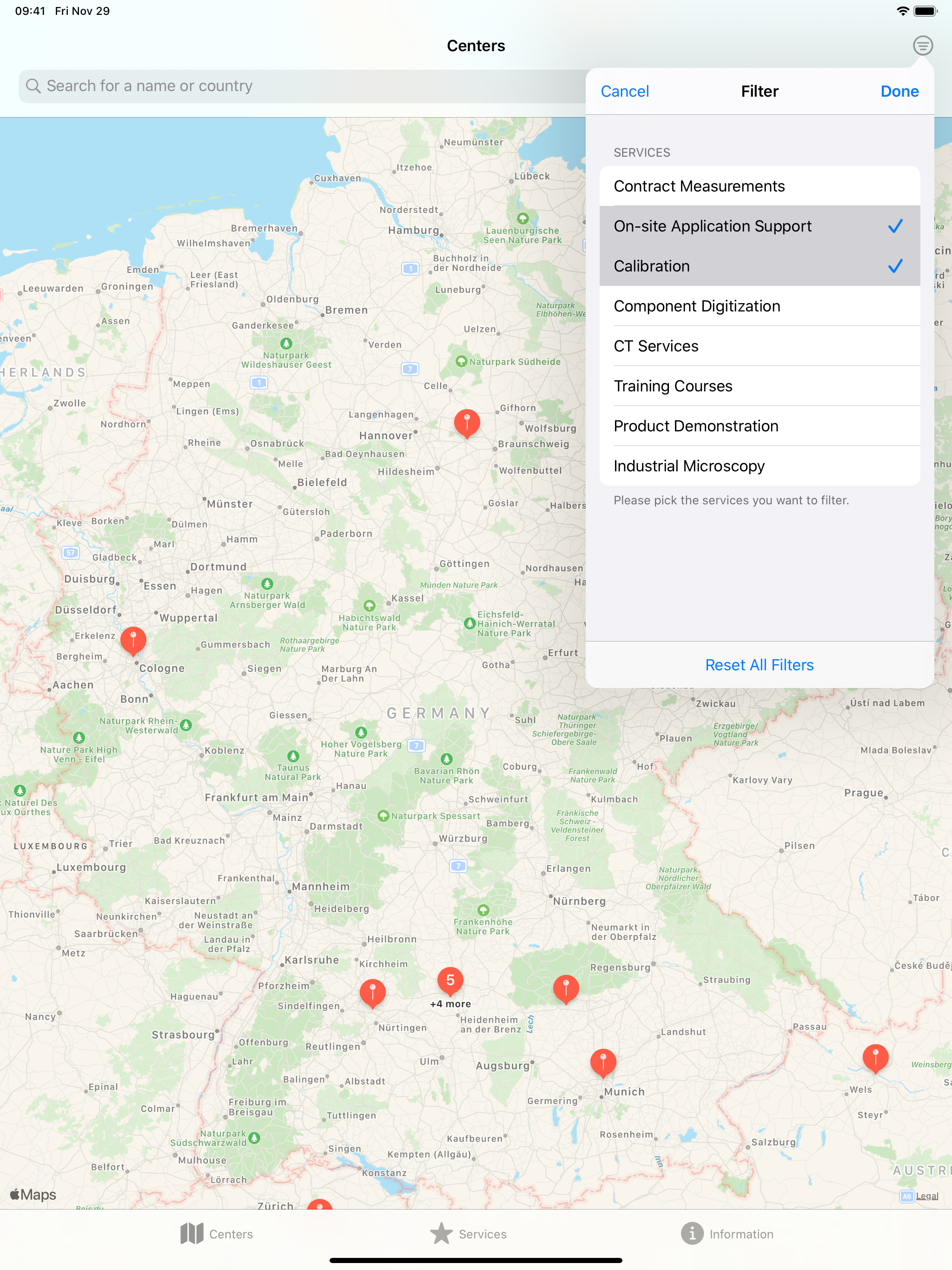Screen dimensions: 952x1270
Task: Select the map pin above Munich
Action: pos(603,1062)
